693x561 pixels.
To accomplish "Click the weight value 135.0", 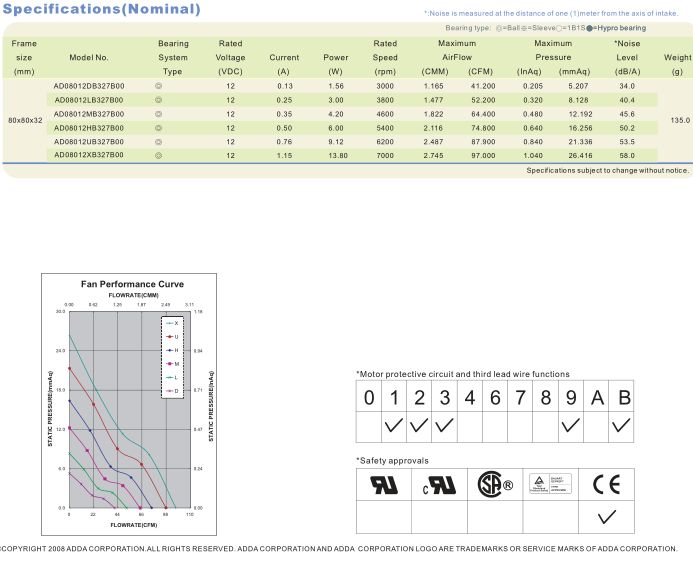I will pyautogui.click(x=680, y=120).
